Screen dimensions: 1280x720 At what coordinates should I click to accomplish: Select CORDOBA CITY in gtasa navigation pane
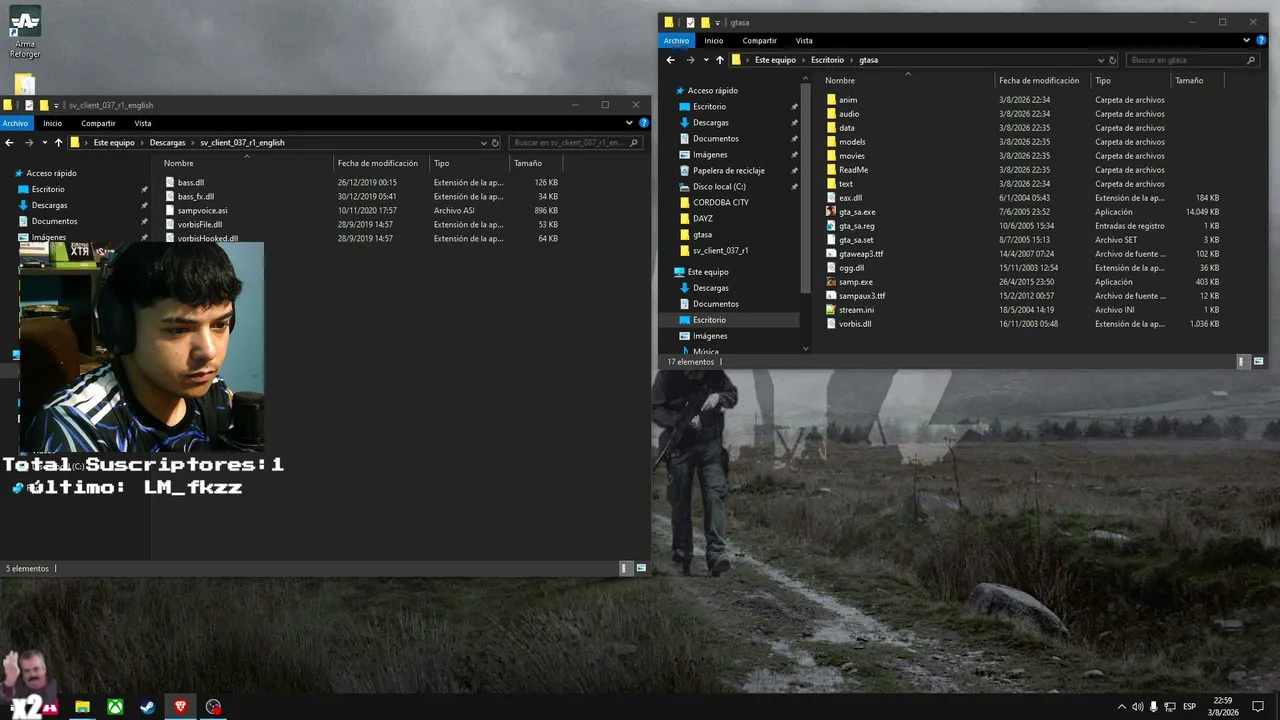pyautogui.click(x=720, y=203)
